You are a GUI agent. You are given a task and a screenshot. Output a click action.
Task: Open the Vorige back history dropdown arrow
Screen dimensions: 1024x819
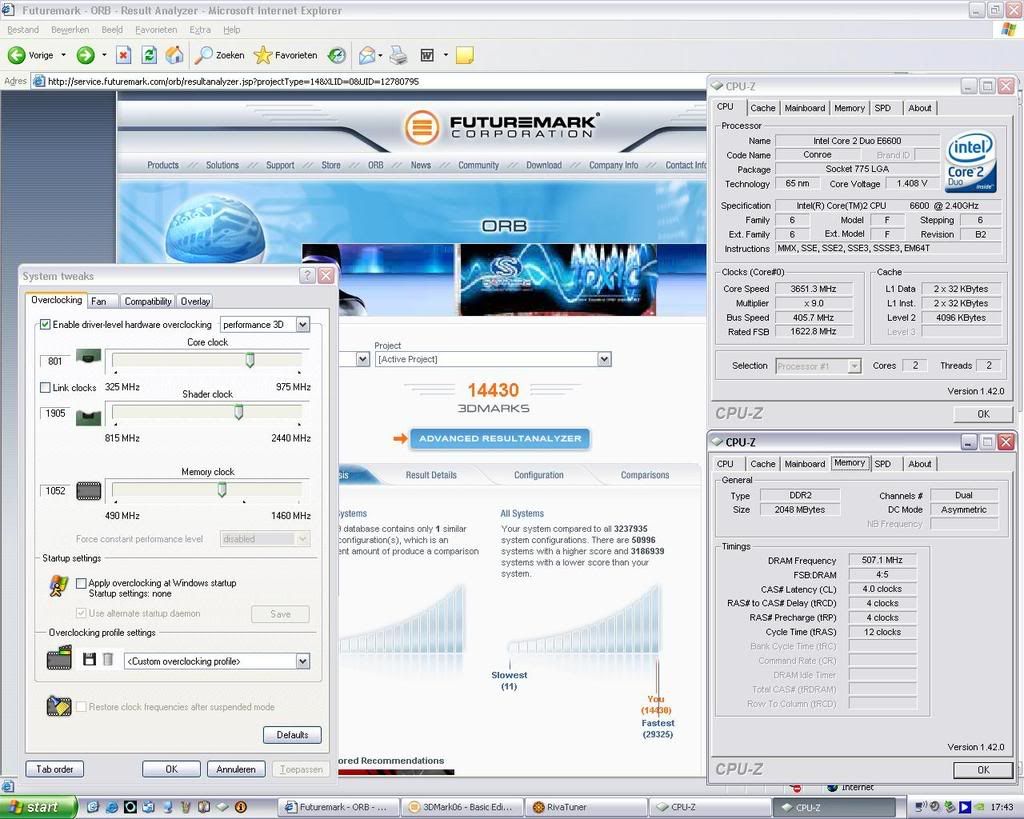pyautogui.click(x=63, y=56)
